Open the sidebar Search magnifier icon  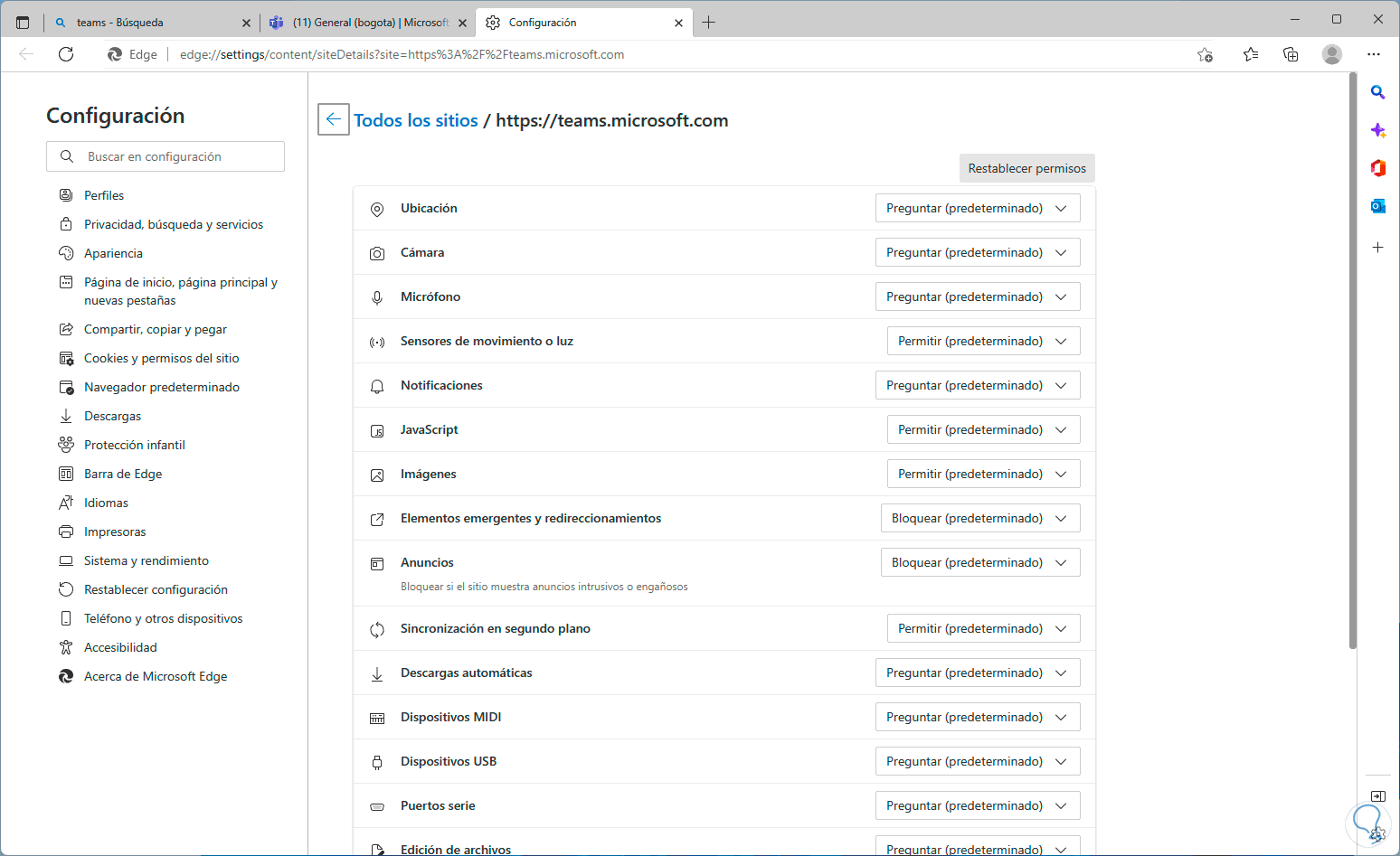[x=1377, y=92]
